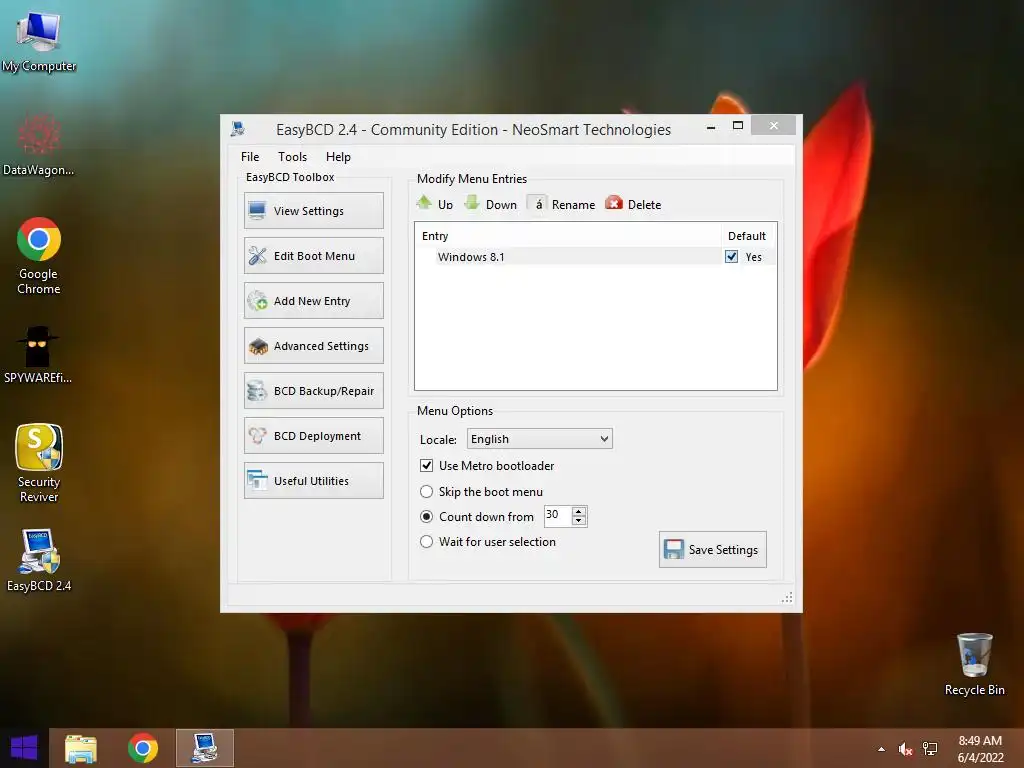Open My Computer desktop icon
This screenshot has height=768, width=1024.
click(39, 40)
